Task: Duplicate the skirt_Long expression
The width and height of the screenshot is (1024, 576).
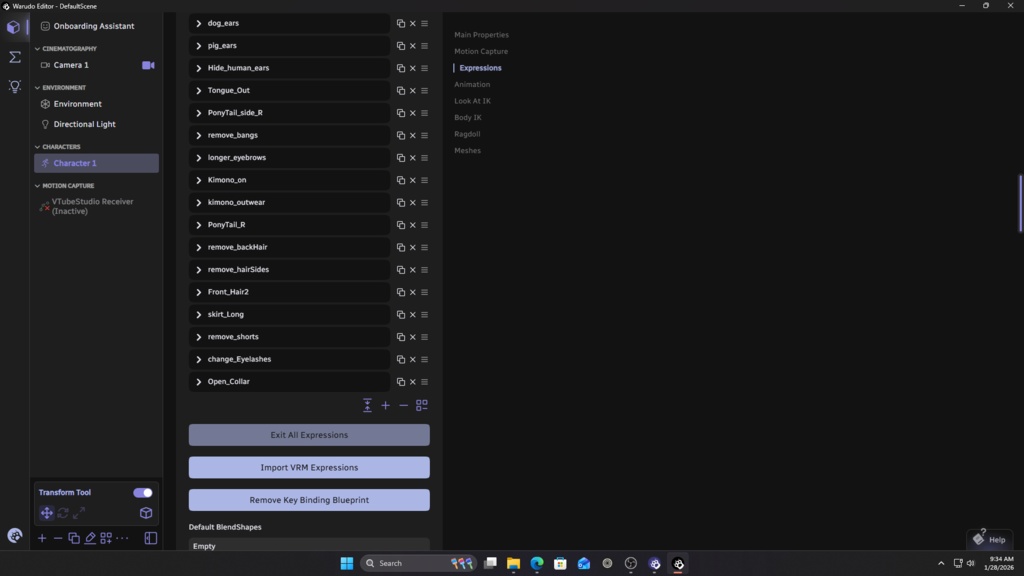Action: pos(400,315)
